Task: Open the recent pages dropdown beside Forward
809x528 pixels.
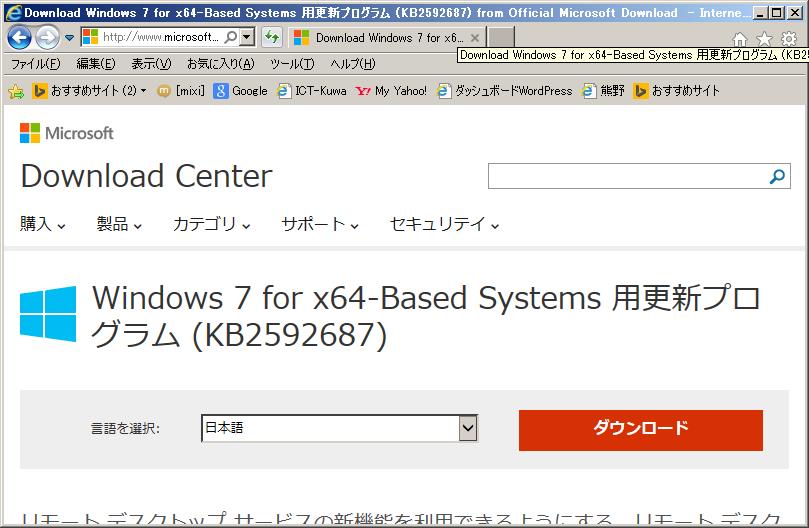Action: 70,38
